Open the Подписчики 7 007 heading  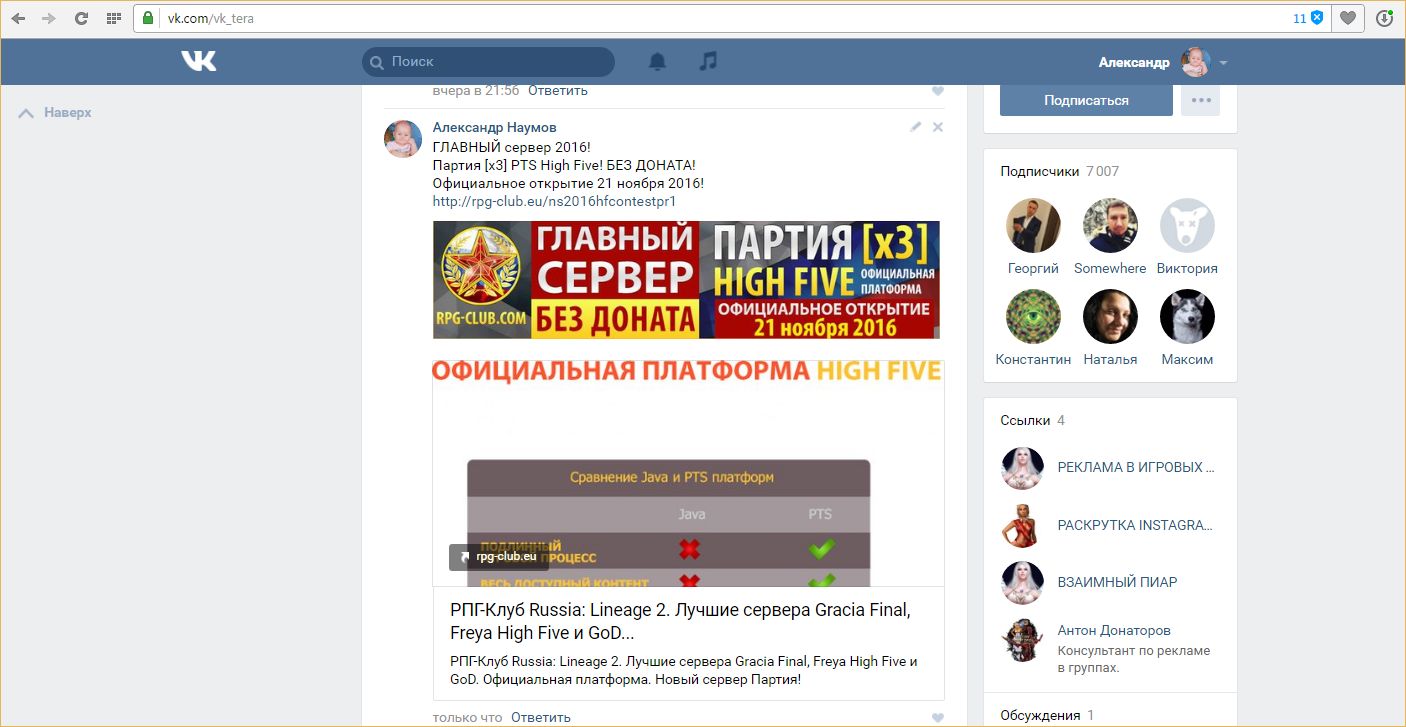[x=1060, y=171]
